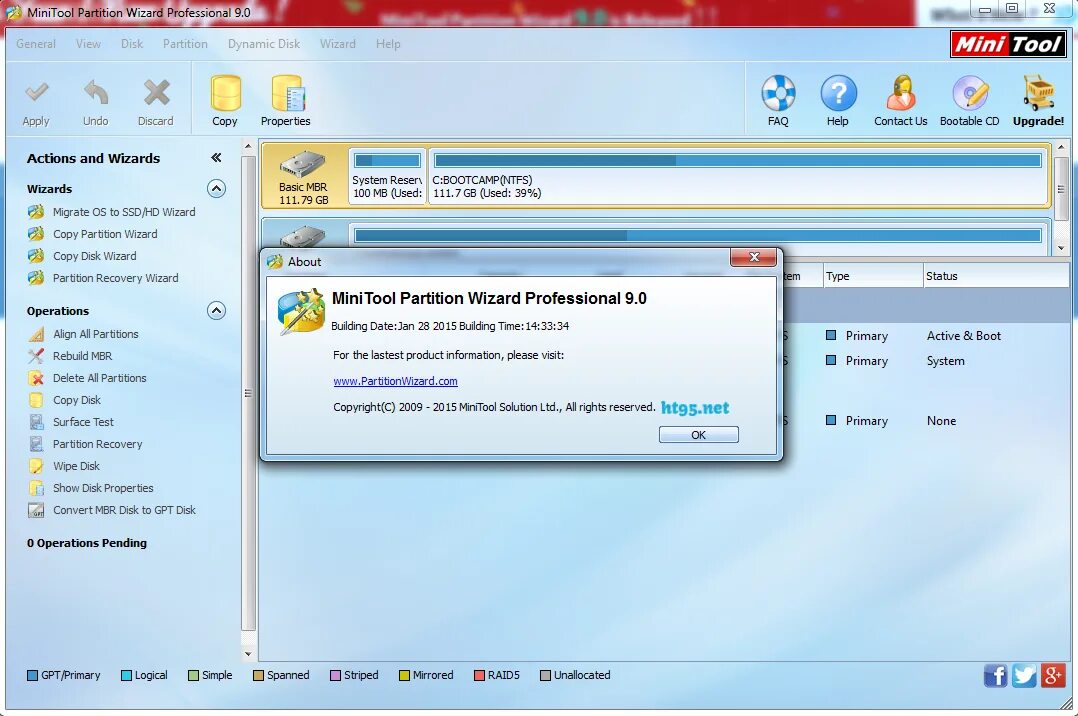The height and width of the screenshot is (716, 1078).
Task: Choose Rebuild MBR operation
Action: [82, 356]
